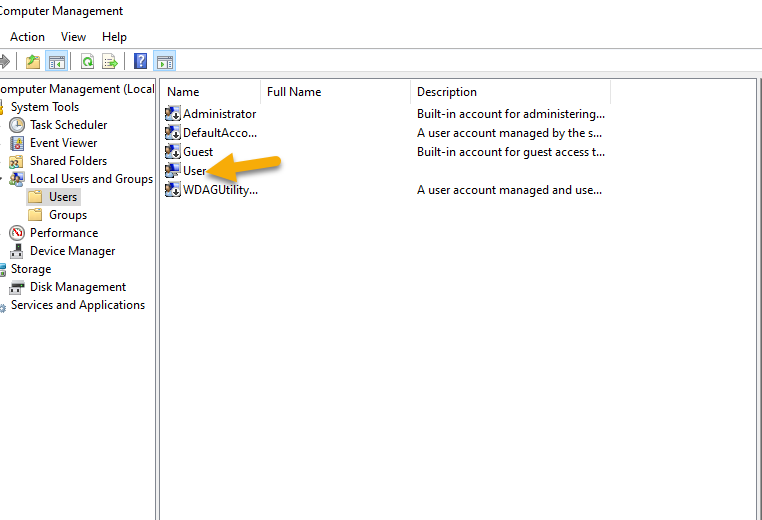The height and width of the screenshot is (520, 762).
Task: Click the Performance gauge icon
Action: pyautogui.click(x=17, y=233)
